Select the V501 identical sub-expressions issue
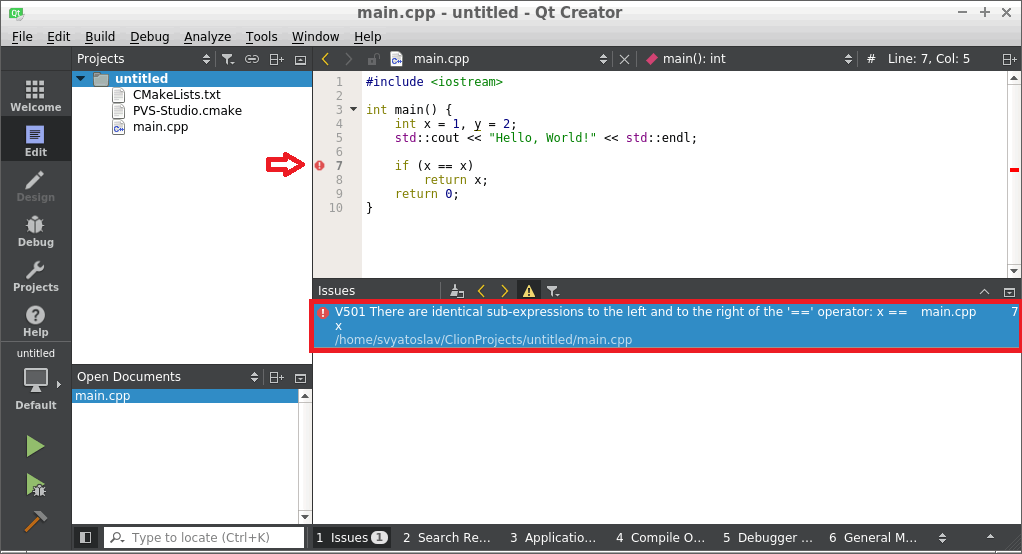This screenshot has width=1022, height=554. pos(665,326)
